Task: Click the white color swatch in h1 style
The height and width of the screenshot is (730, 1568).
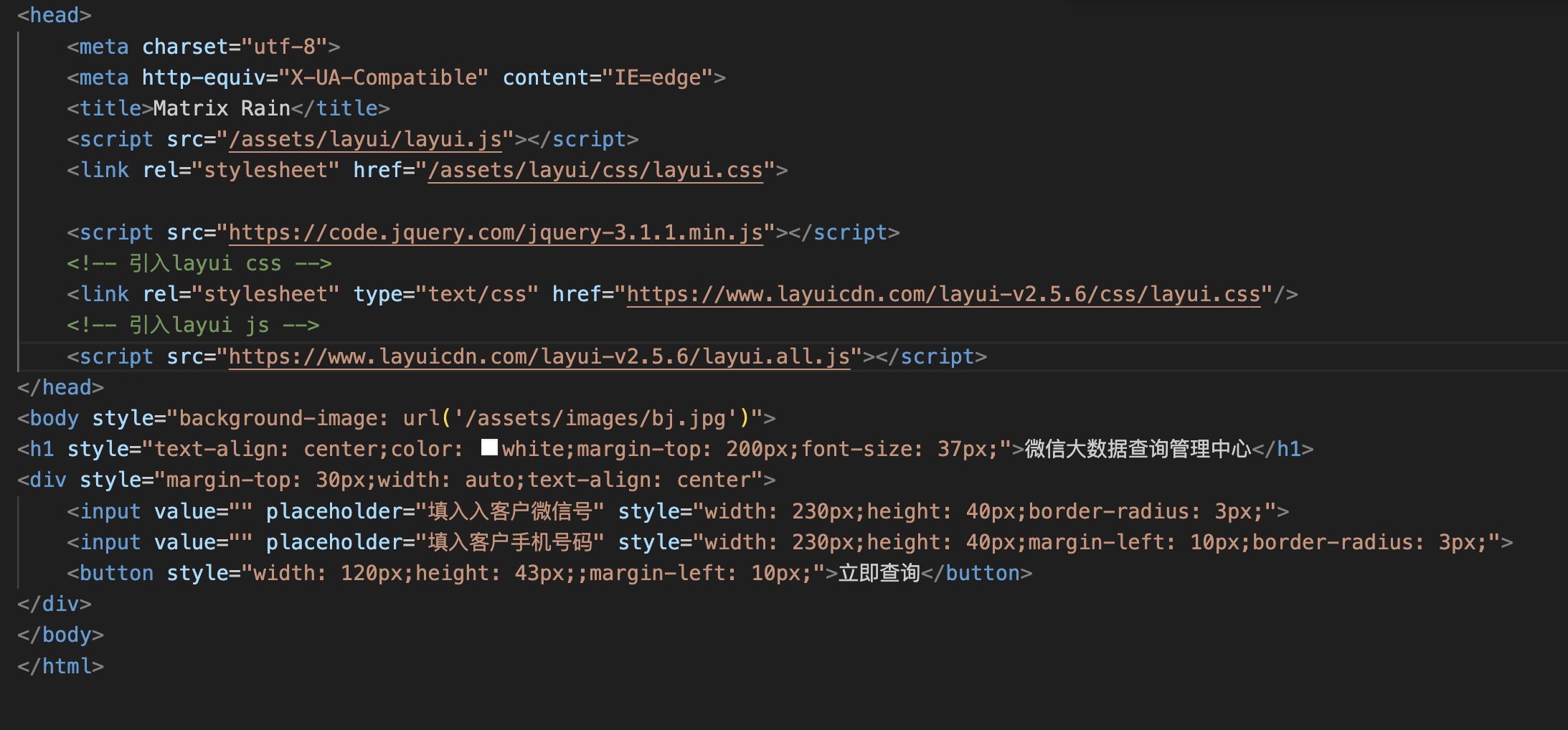Action: pyautogui.click(x=489, y=447)
